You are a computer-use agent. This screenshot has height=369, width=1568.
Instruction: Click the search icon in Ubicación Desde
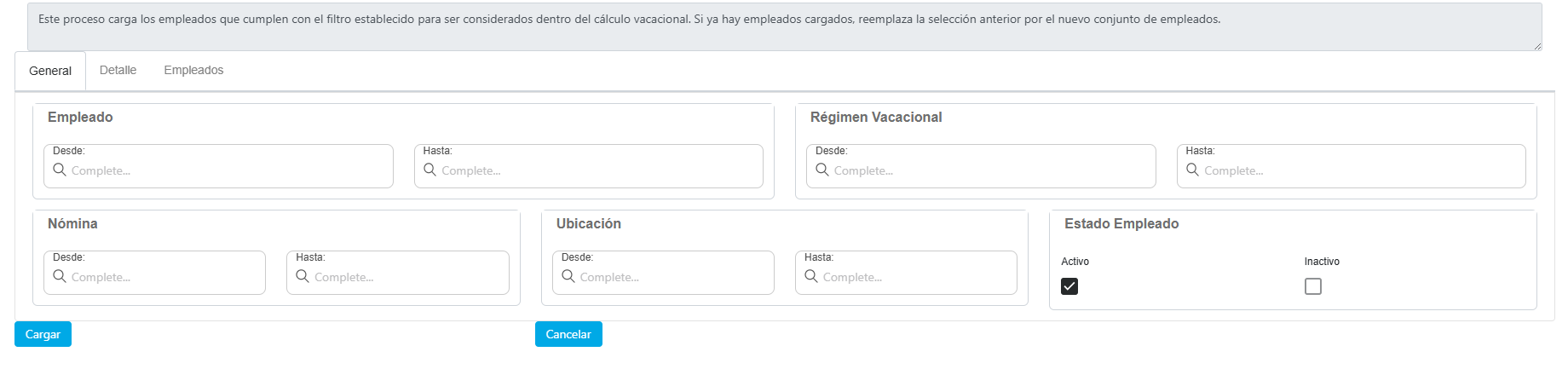(x=568, y=277)
